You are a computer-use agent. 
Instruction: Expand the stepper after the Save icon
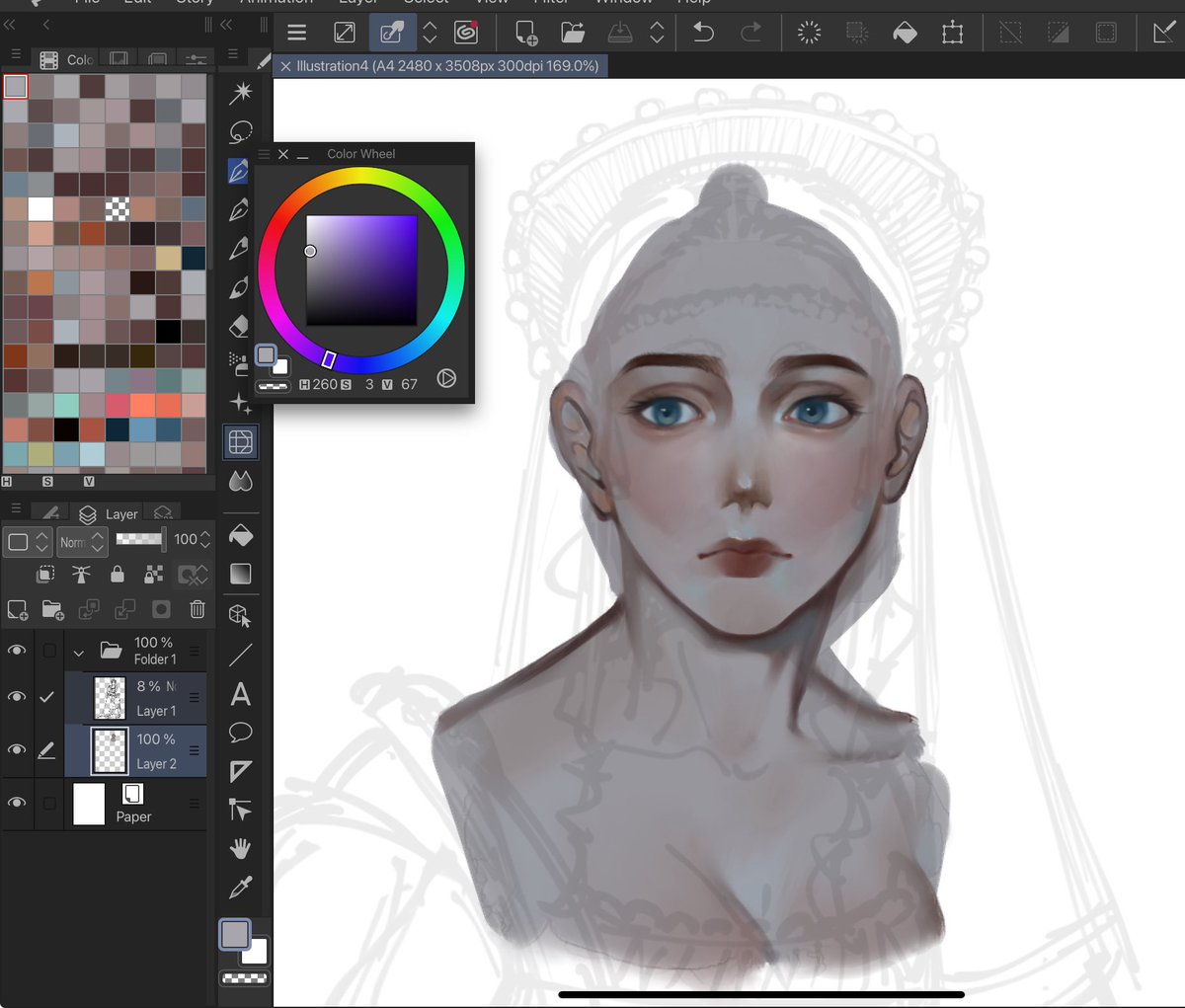[x=657, y=33]
